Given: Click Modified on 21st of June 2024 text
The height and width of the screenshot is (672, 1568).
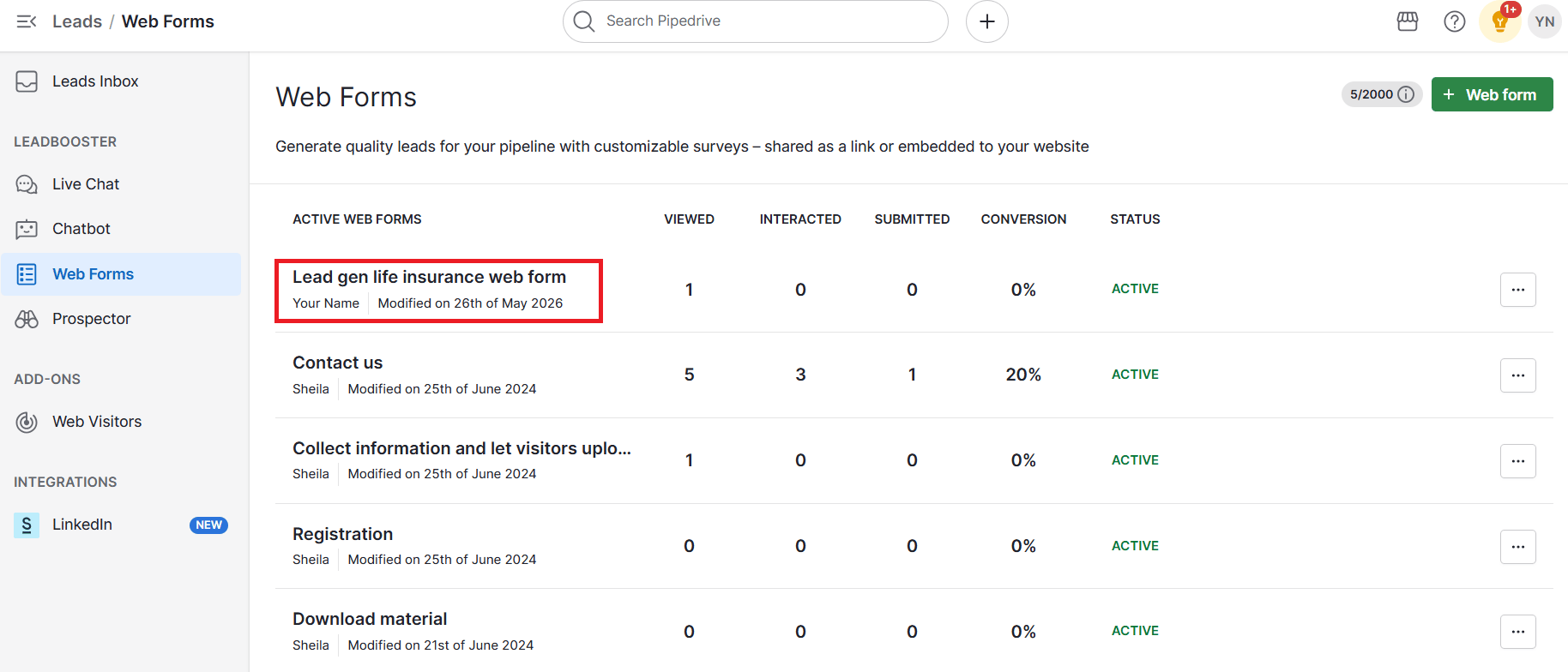Looking at the screenshot, I should coord(441,645).
